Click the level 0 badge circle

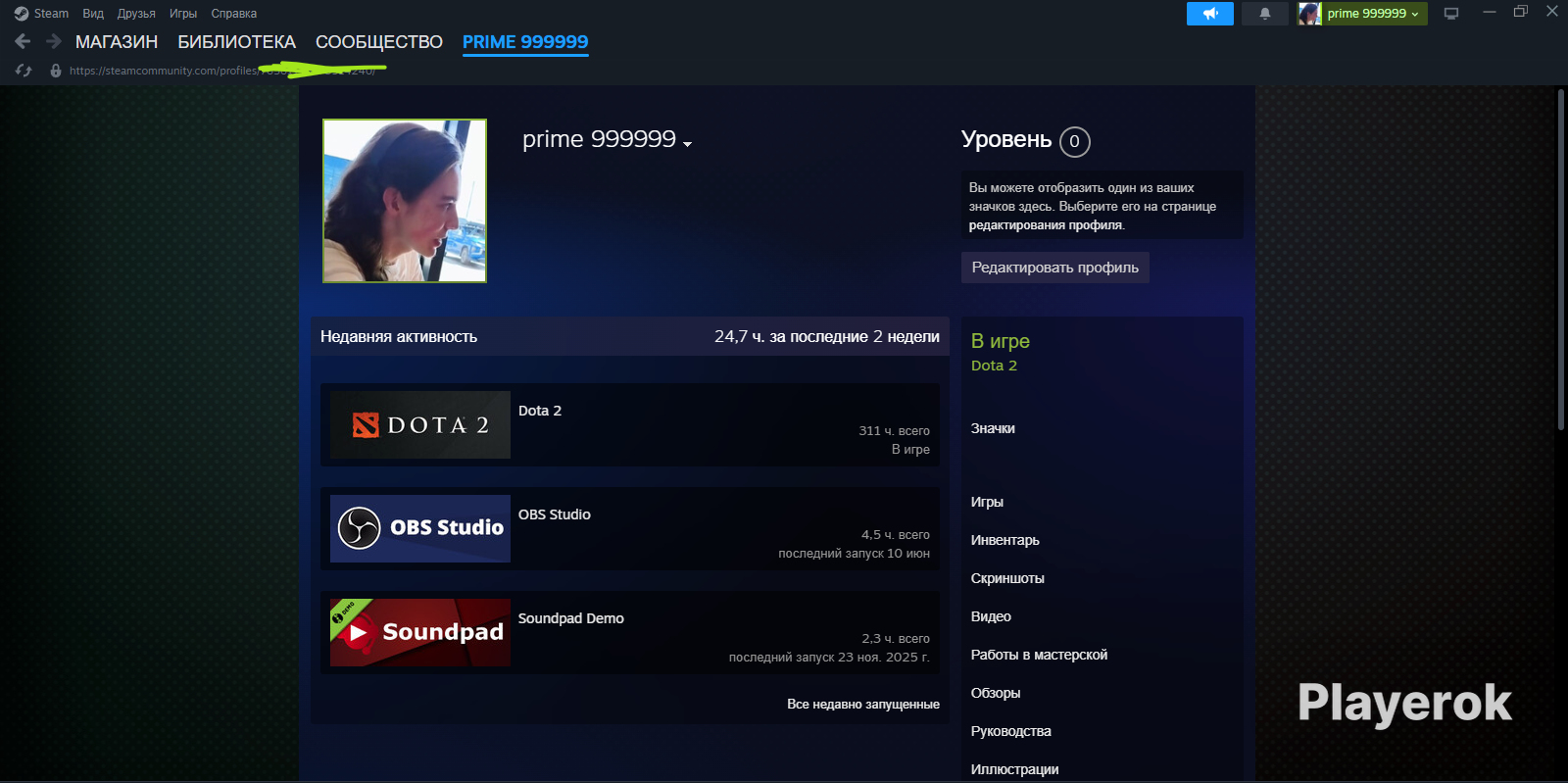coord(1075,141)
